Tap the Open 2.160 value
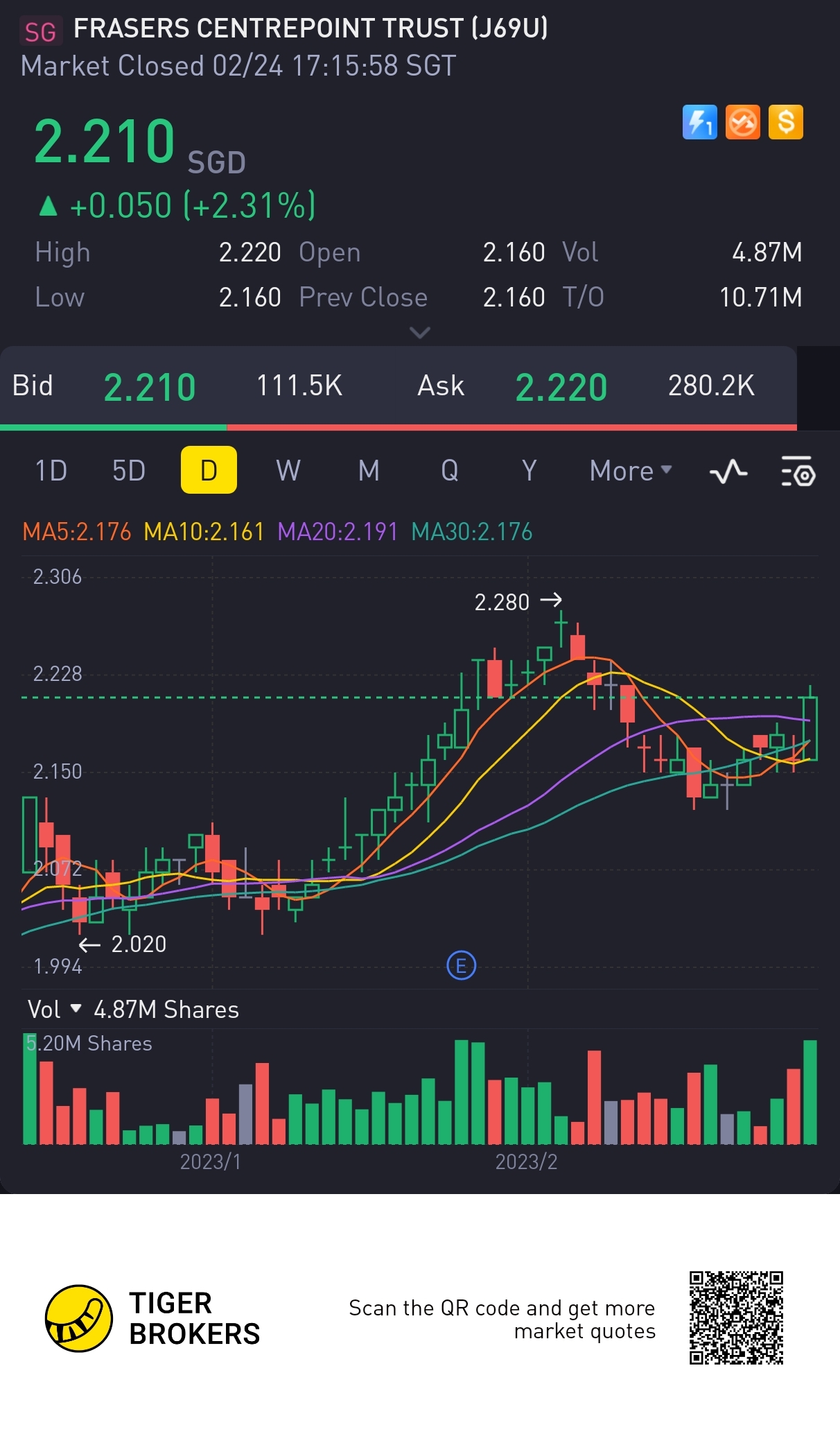 [514, 252]
